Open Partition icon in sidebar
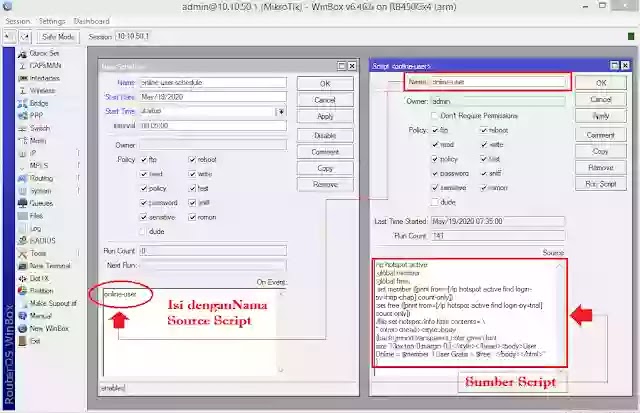Image resolution: width=640 pixels, height=413 pixels. click(22, 291)
